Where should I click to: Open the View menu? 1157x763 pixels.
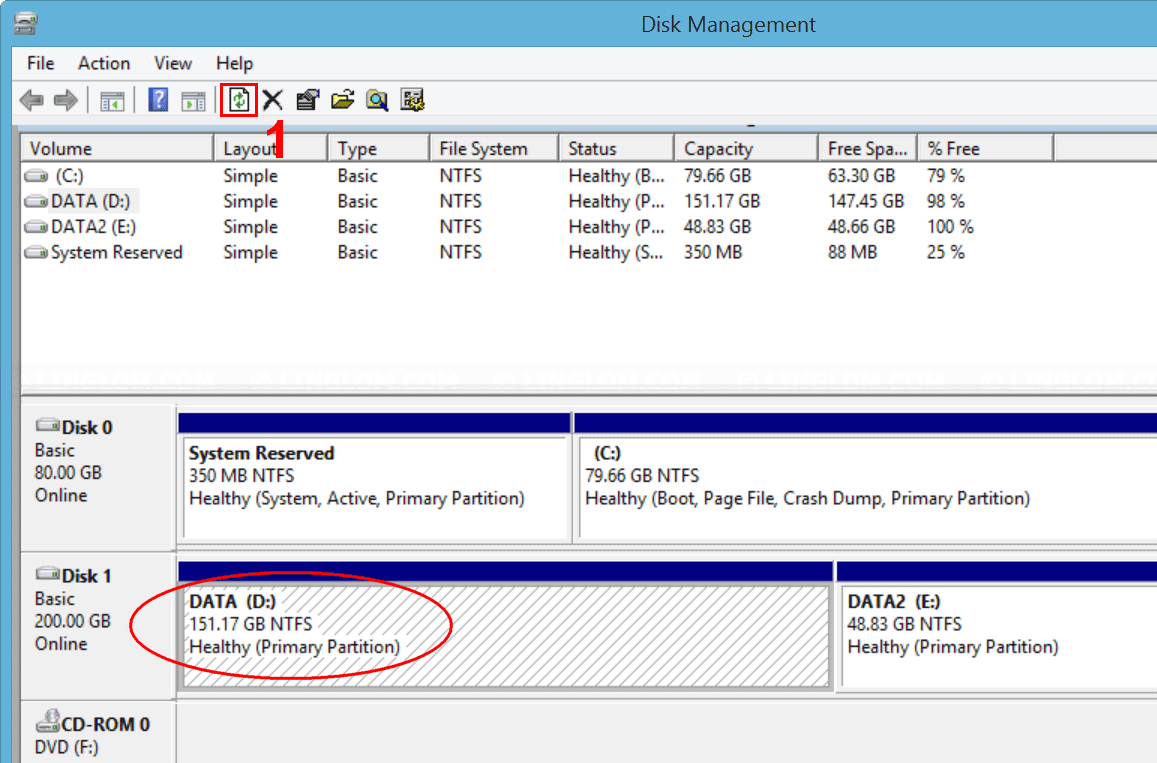coord(173,63)
